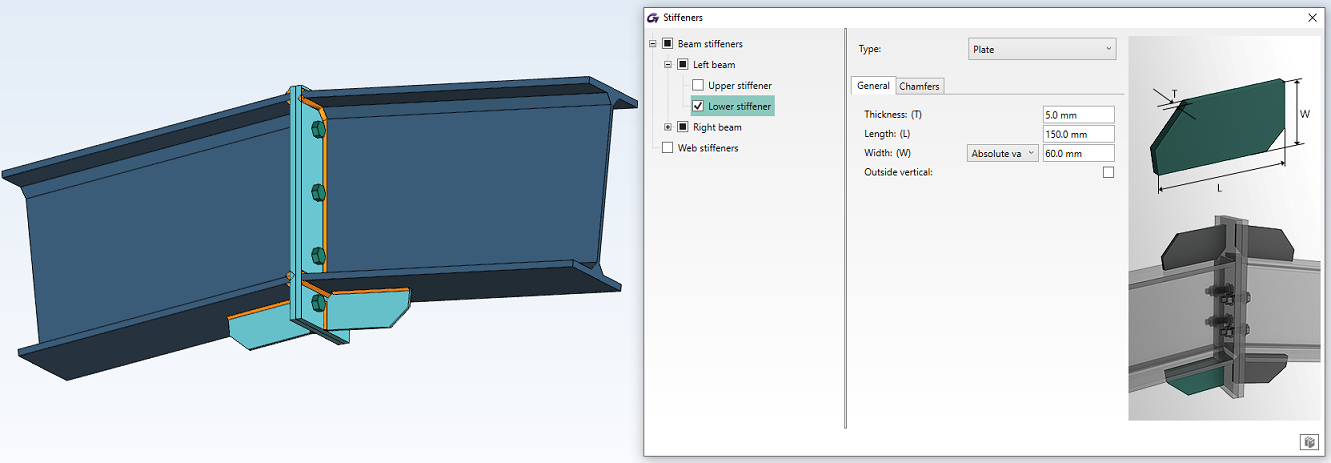1331x463 pixels.
Task: Select the Lower stiffener tree row
Action: 740,106
